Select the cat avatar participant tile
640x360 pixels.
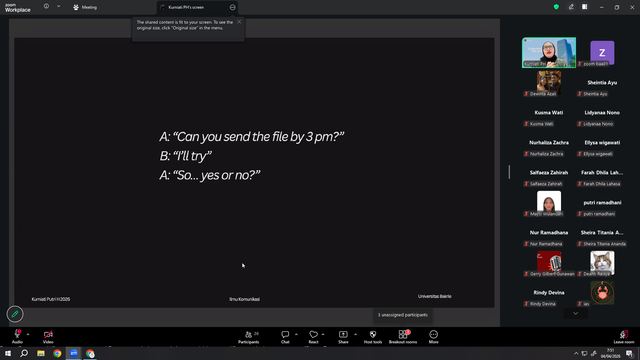(x=602, y=263)
